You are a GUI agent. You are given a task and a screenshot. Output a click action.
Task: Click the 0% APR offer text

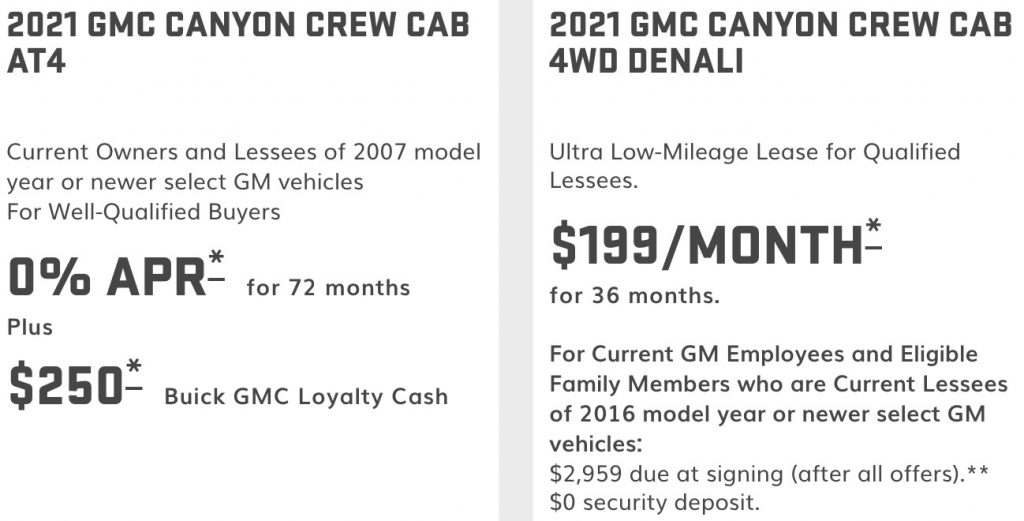pos(108,277)
